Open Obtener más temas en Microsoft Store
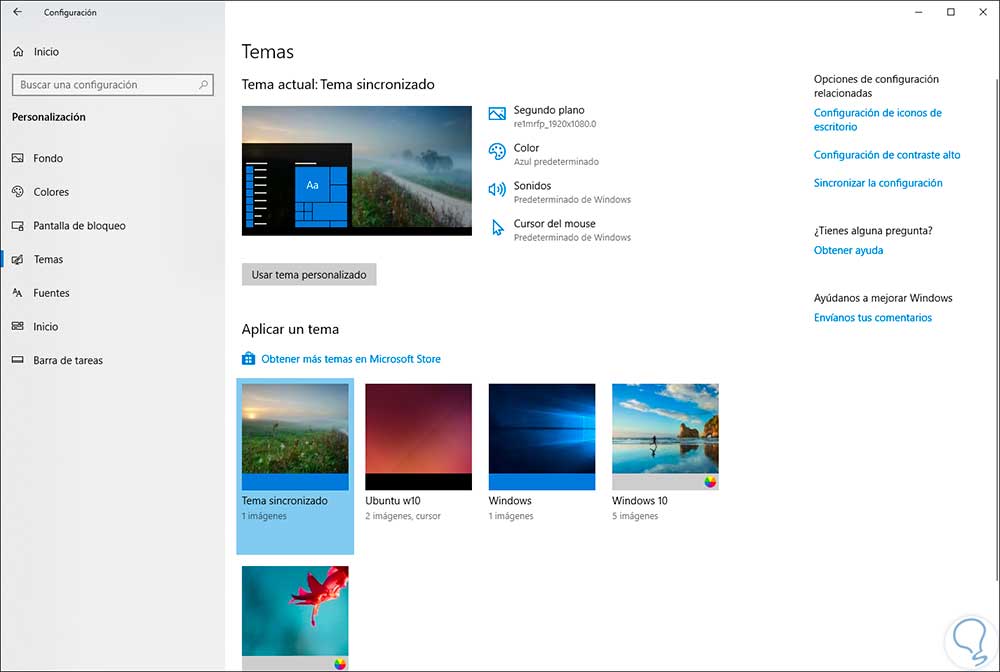Viewport: 1000px width, 672px height. [351, 359]
